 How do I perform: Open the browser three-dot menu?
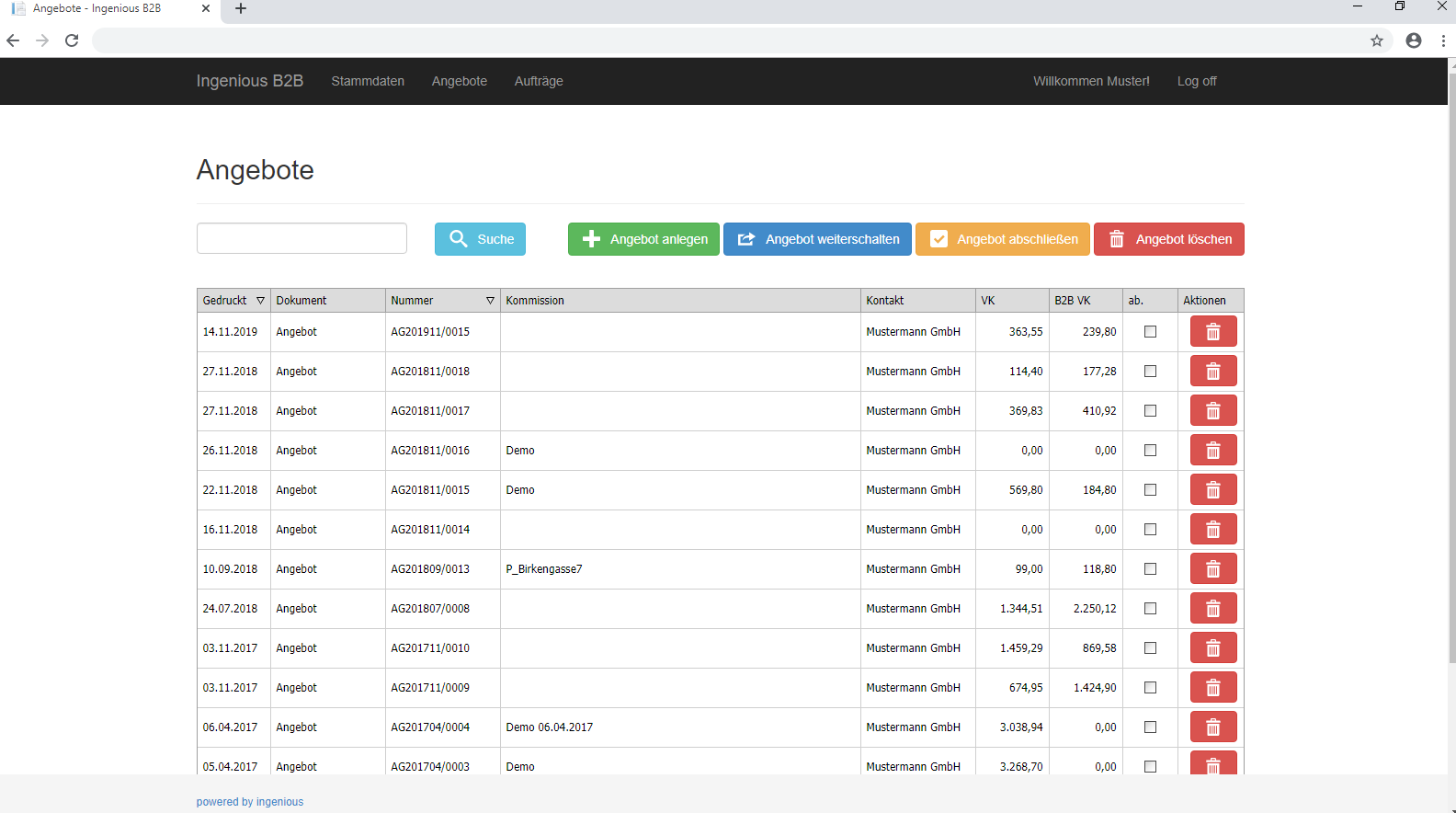pos(1443,40)
